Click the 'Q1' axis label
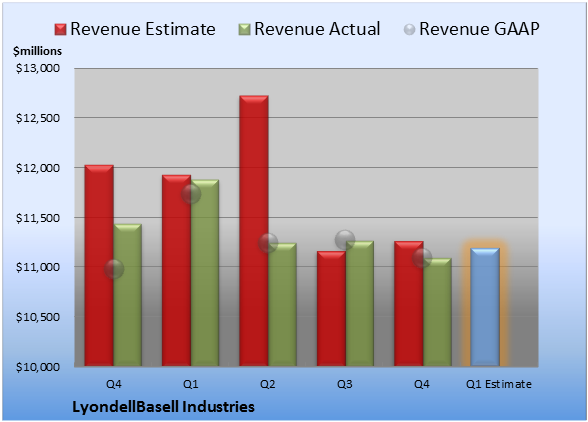 190,384
